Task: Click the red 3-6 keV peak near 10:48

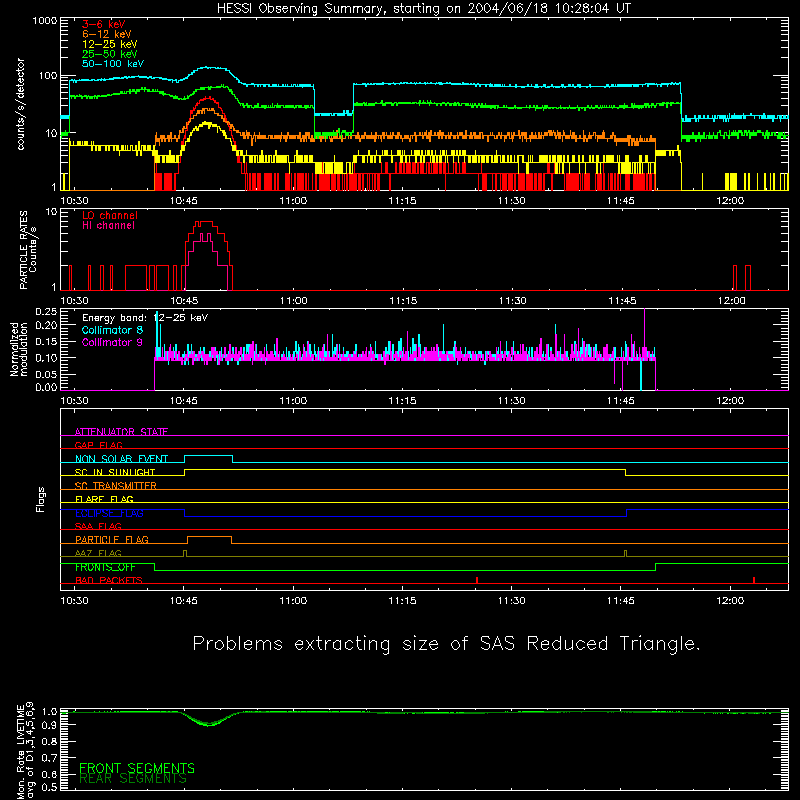Action: pos(208,98)
